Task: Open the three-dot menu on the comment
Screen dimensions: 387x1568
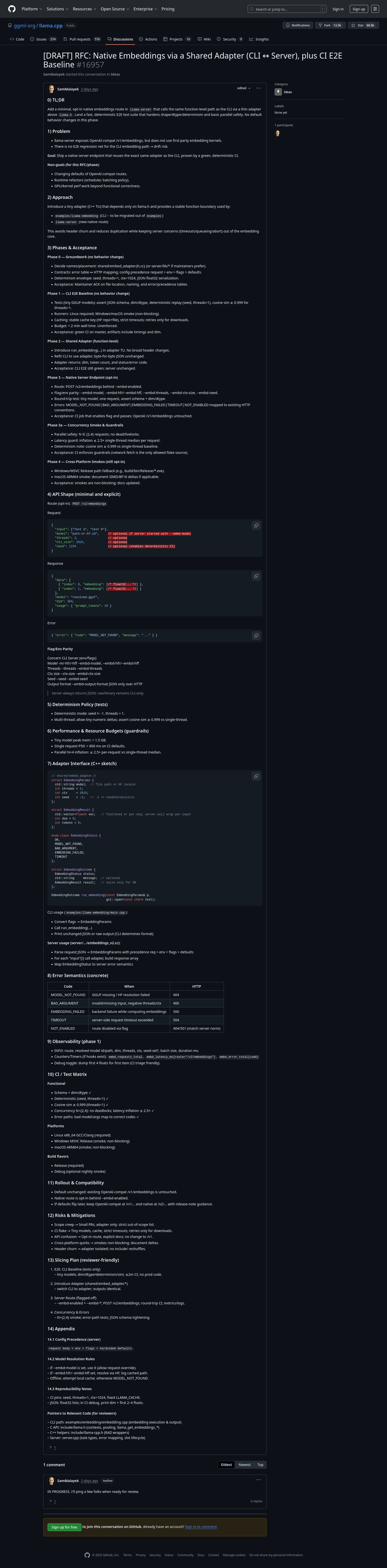Action: tap(258, 1480)
